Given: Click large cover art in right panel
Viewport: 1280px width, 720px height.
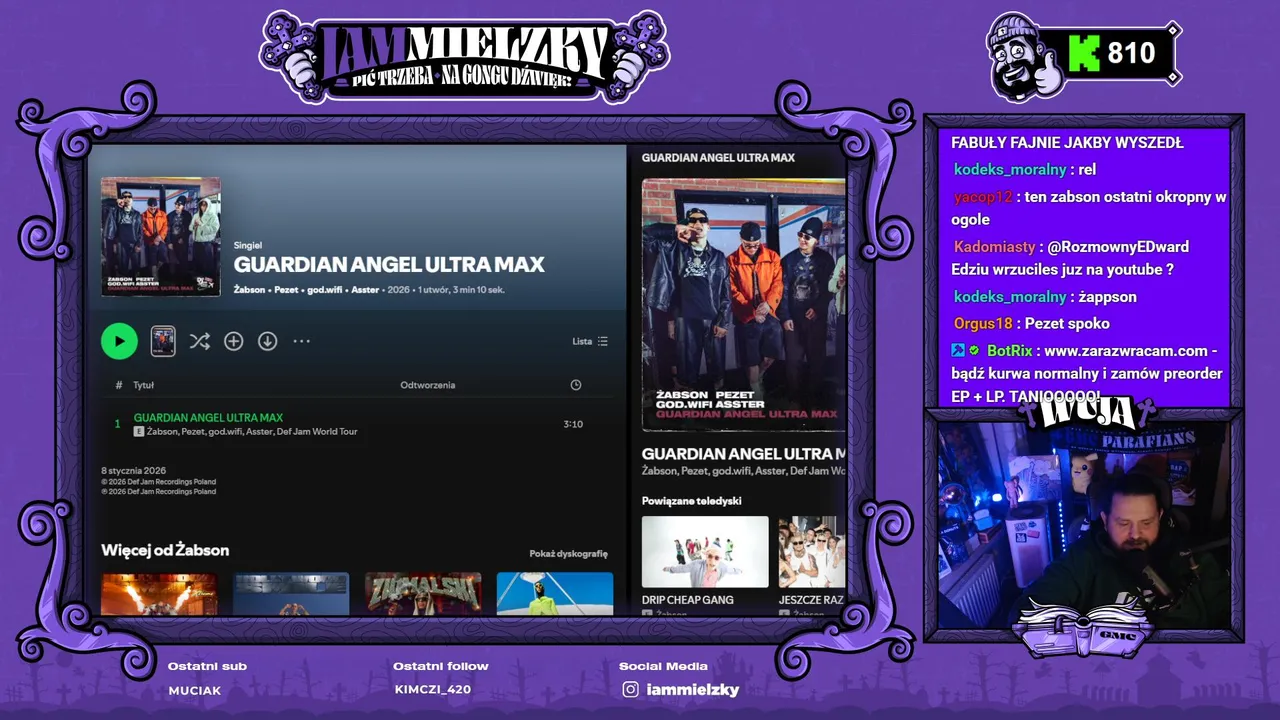Looking at the screenshot, I should (x=743, y=305).
